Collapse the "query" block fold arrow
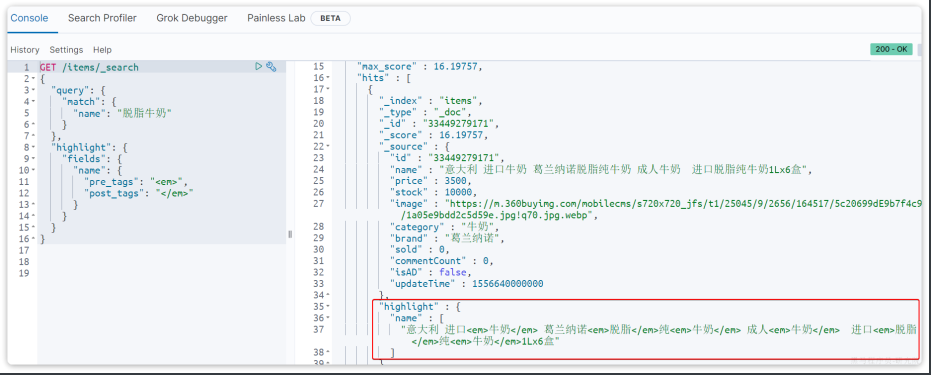 click(x=33, y=90)
